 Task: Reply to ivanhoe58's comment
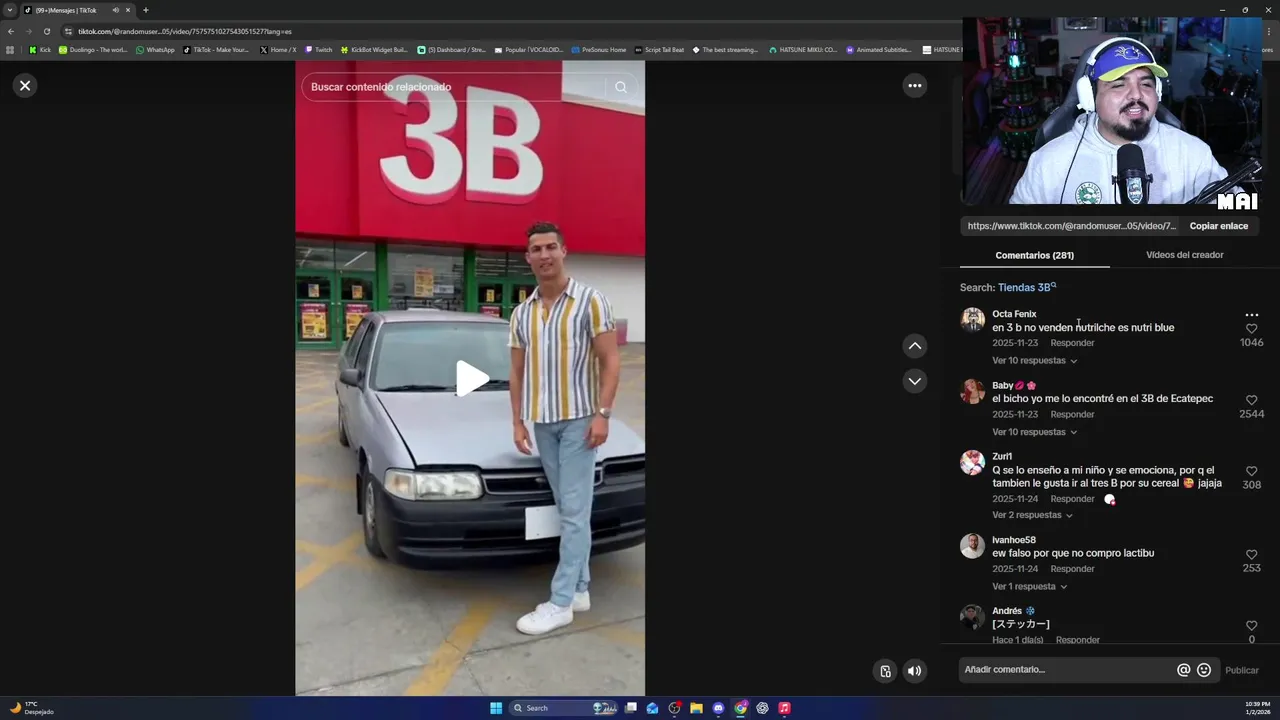pyautogui.click(x=1072, y=569)
